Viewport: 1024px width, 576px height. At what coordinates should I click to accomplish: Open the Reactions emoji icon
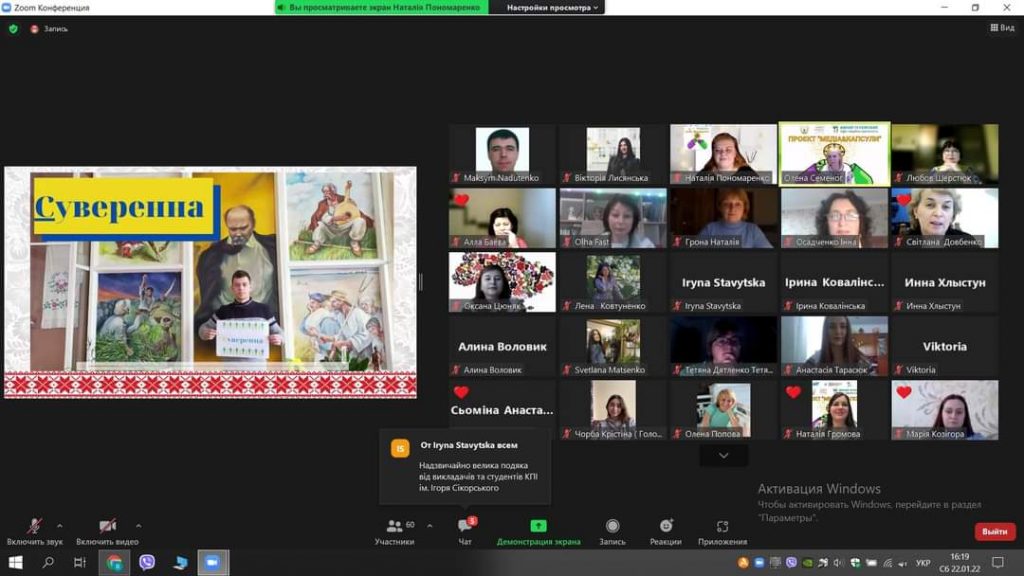click(x=665, y=526)
